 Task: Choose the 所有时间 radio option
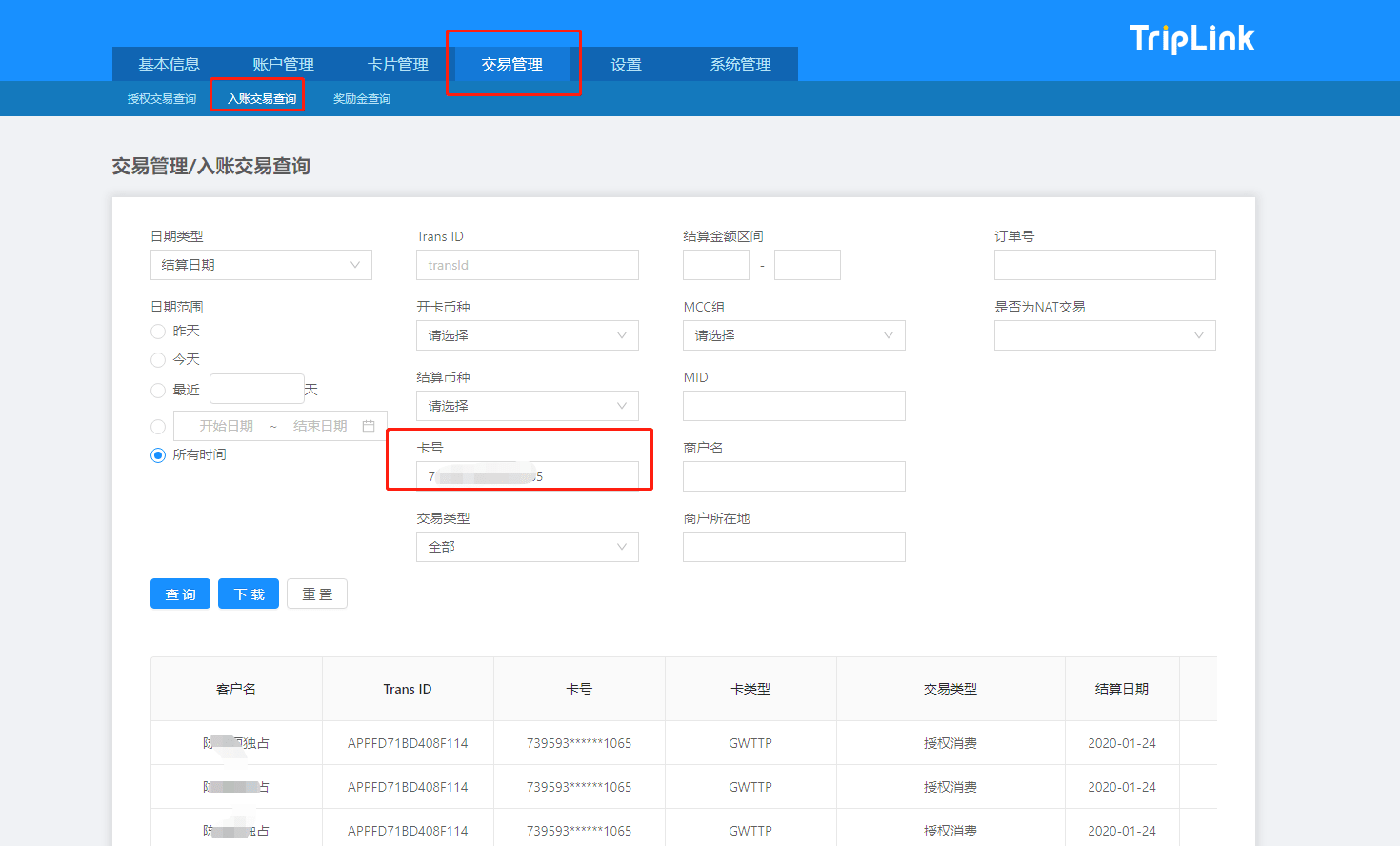(x=158, y=455)
